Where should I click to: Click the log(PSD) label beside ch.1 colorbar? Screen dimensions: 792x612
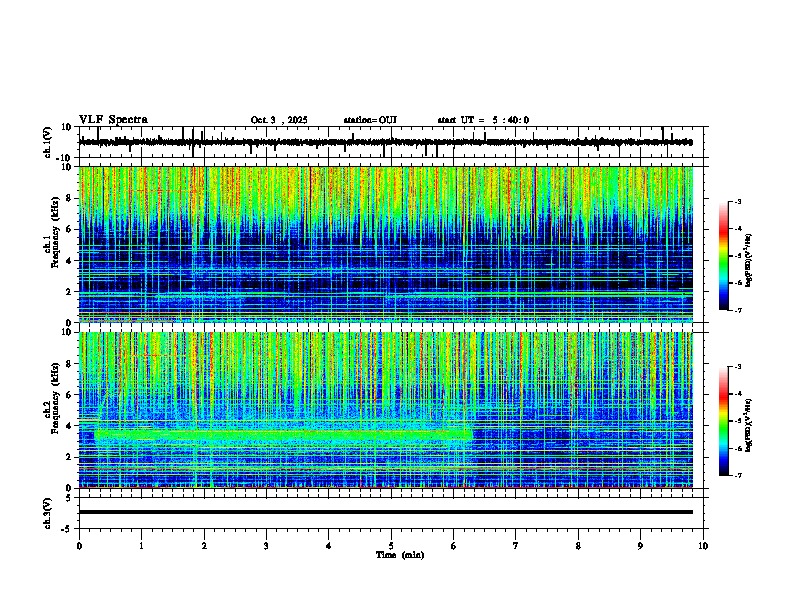pos(749,261)
